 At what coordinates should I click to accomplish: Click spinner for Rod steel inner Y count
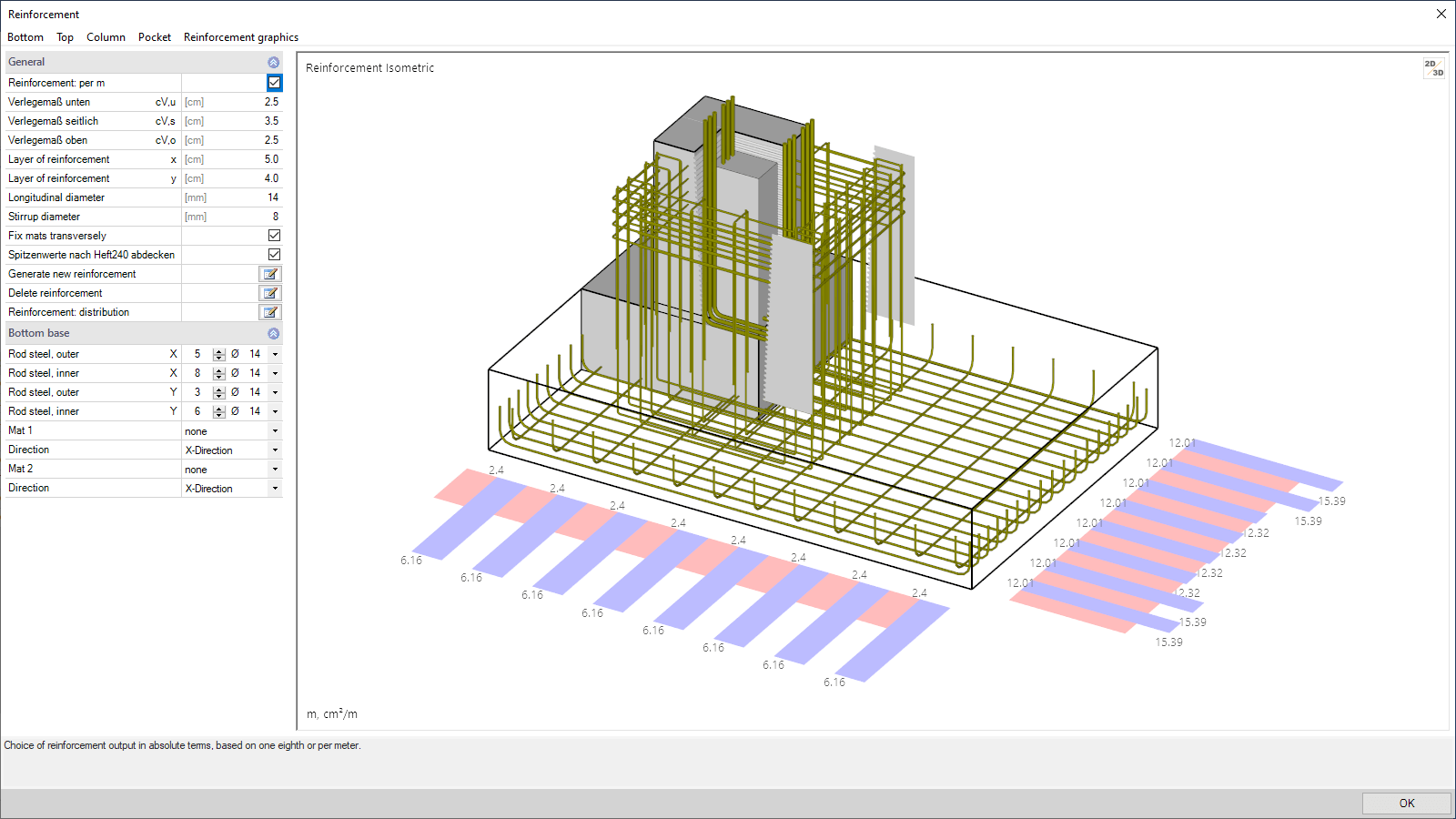pyautogui.click(x=219, y=411)
